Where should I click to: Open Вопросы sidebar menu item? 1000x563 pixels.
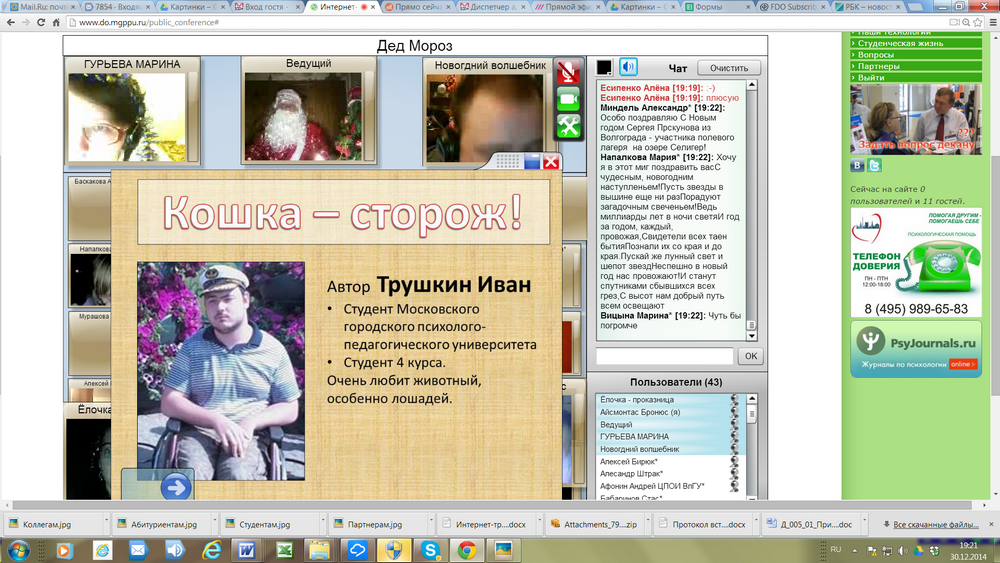point(916,55)
